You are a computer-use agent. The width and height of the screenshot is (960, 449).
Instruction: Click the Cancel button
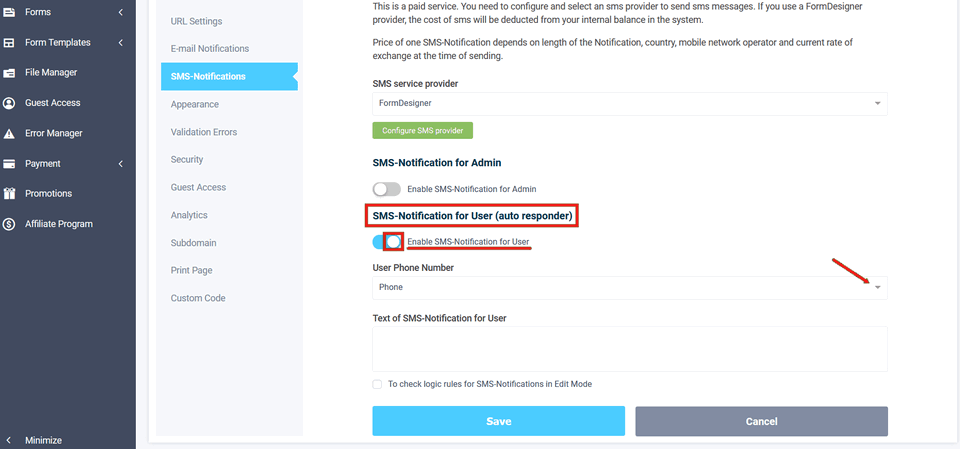click(x=761, y=421)
